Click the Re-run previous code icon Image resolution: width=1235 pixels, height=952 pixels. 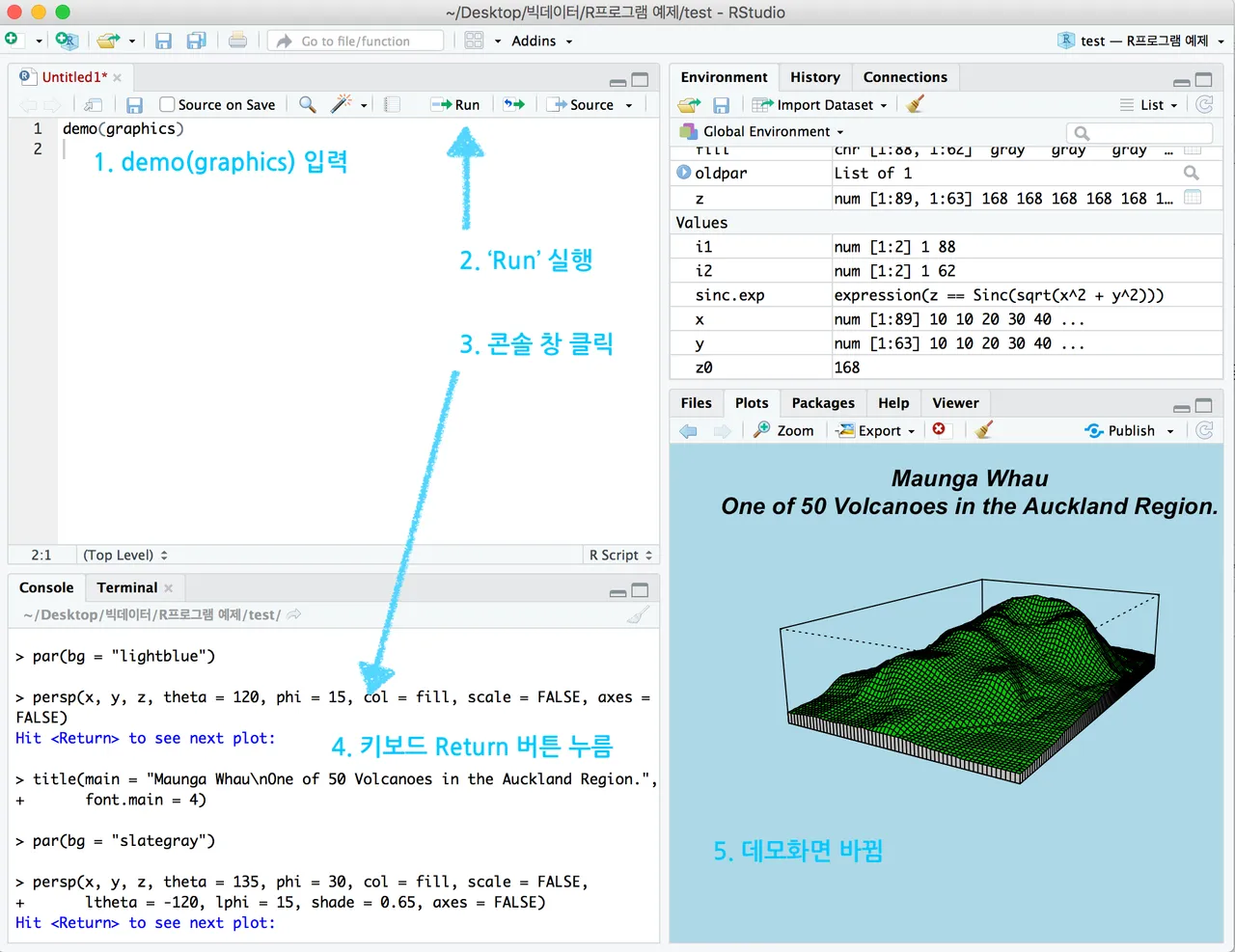click(x=514, y=104)
